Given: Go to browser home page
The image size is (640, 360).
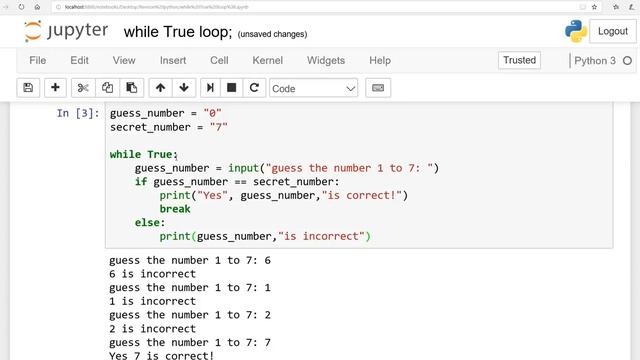Looking at the screenshot, I should 37,7.
